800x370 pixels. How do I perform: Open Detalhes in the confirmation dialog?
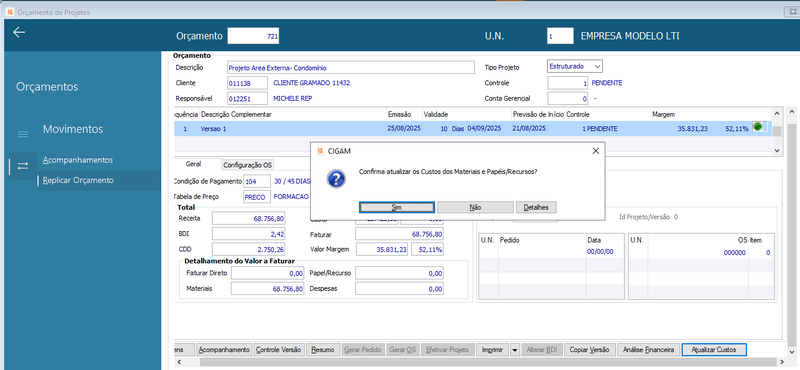[536, 207]
